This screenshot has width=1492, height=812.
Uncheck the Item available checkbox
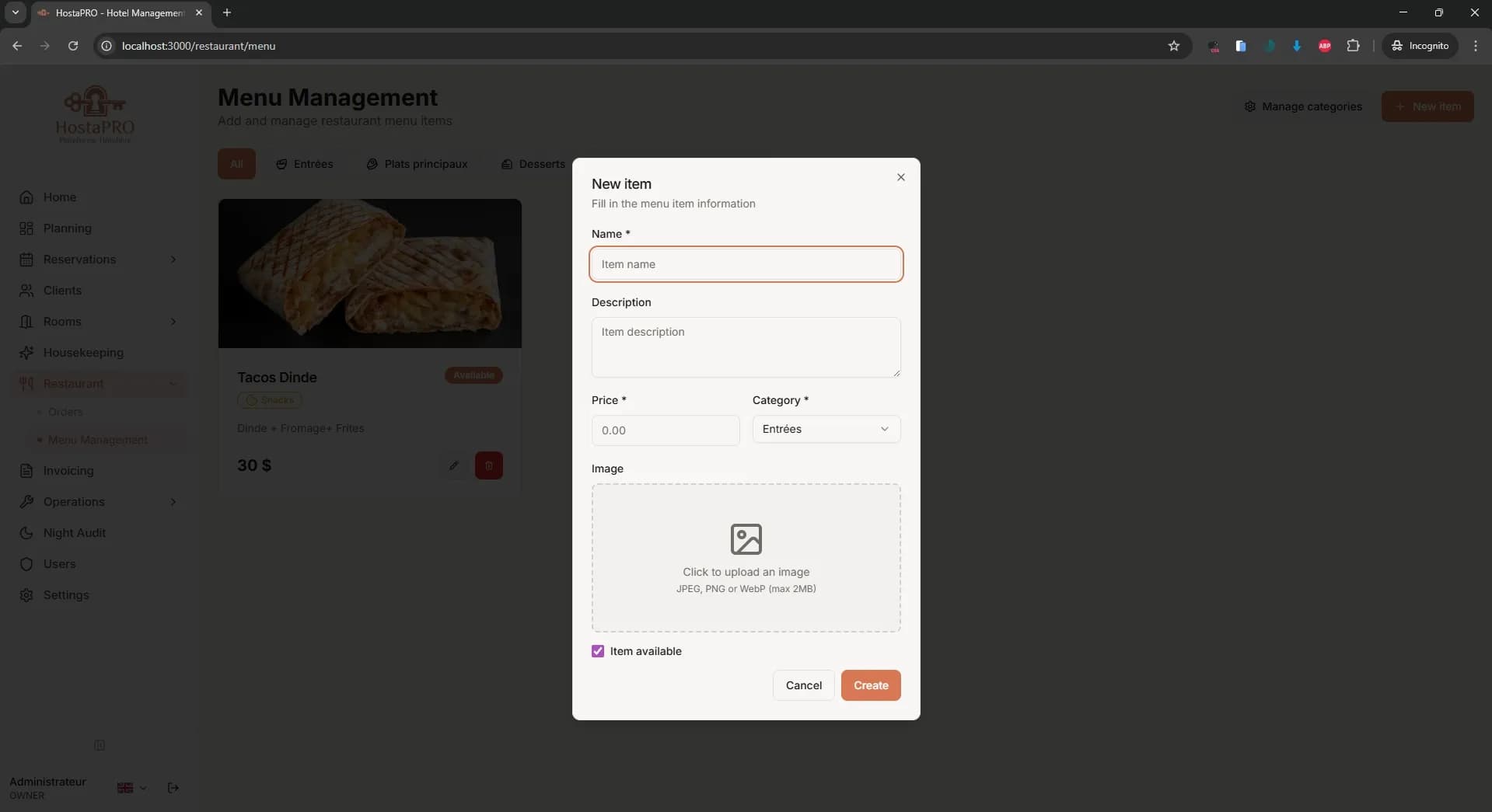tap(597, 651)
